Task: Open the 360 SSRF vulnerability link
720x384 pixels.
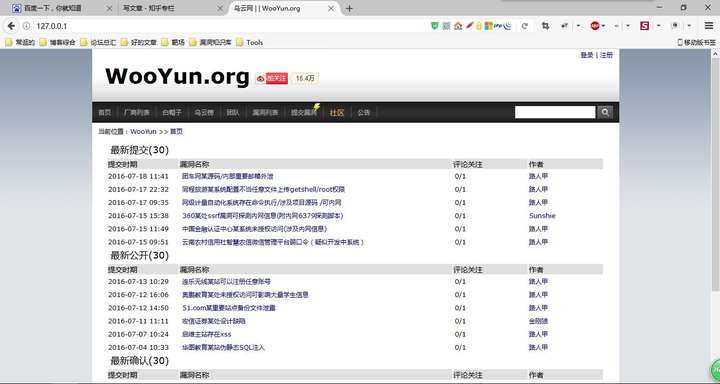Action: (263, 215)
